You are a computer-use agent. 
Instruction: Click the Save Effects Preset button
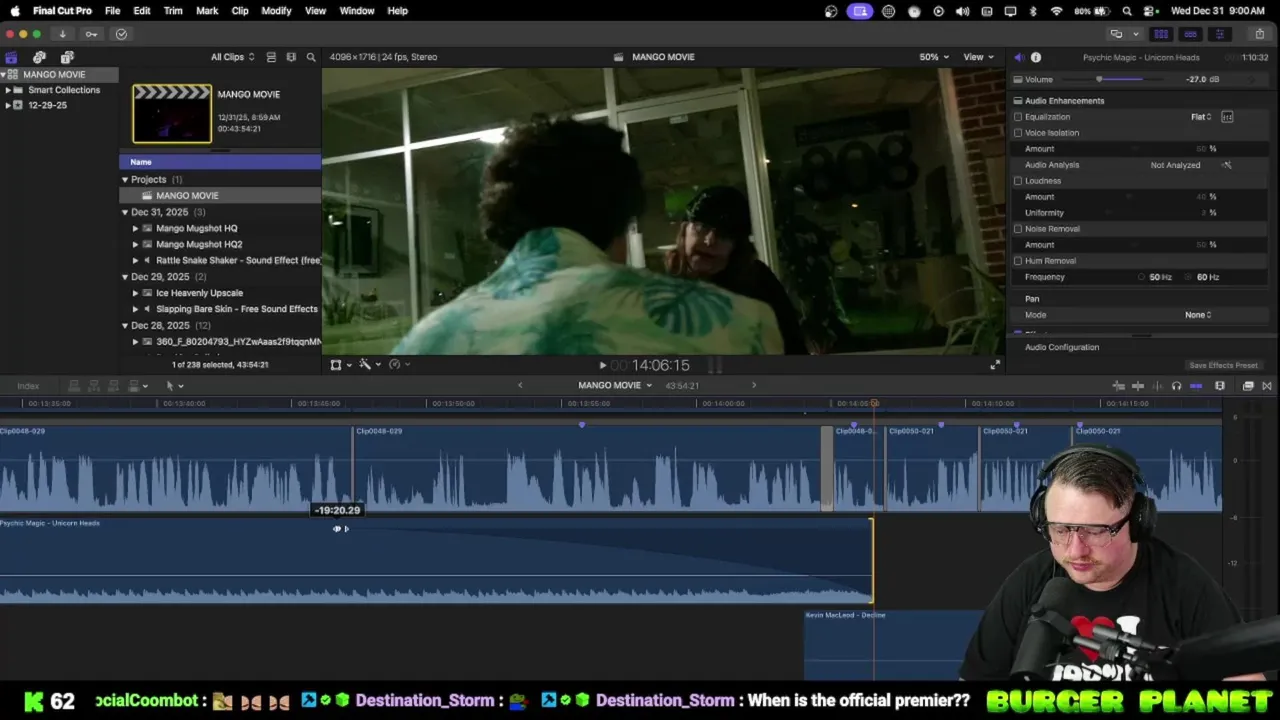point(1223,365)
